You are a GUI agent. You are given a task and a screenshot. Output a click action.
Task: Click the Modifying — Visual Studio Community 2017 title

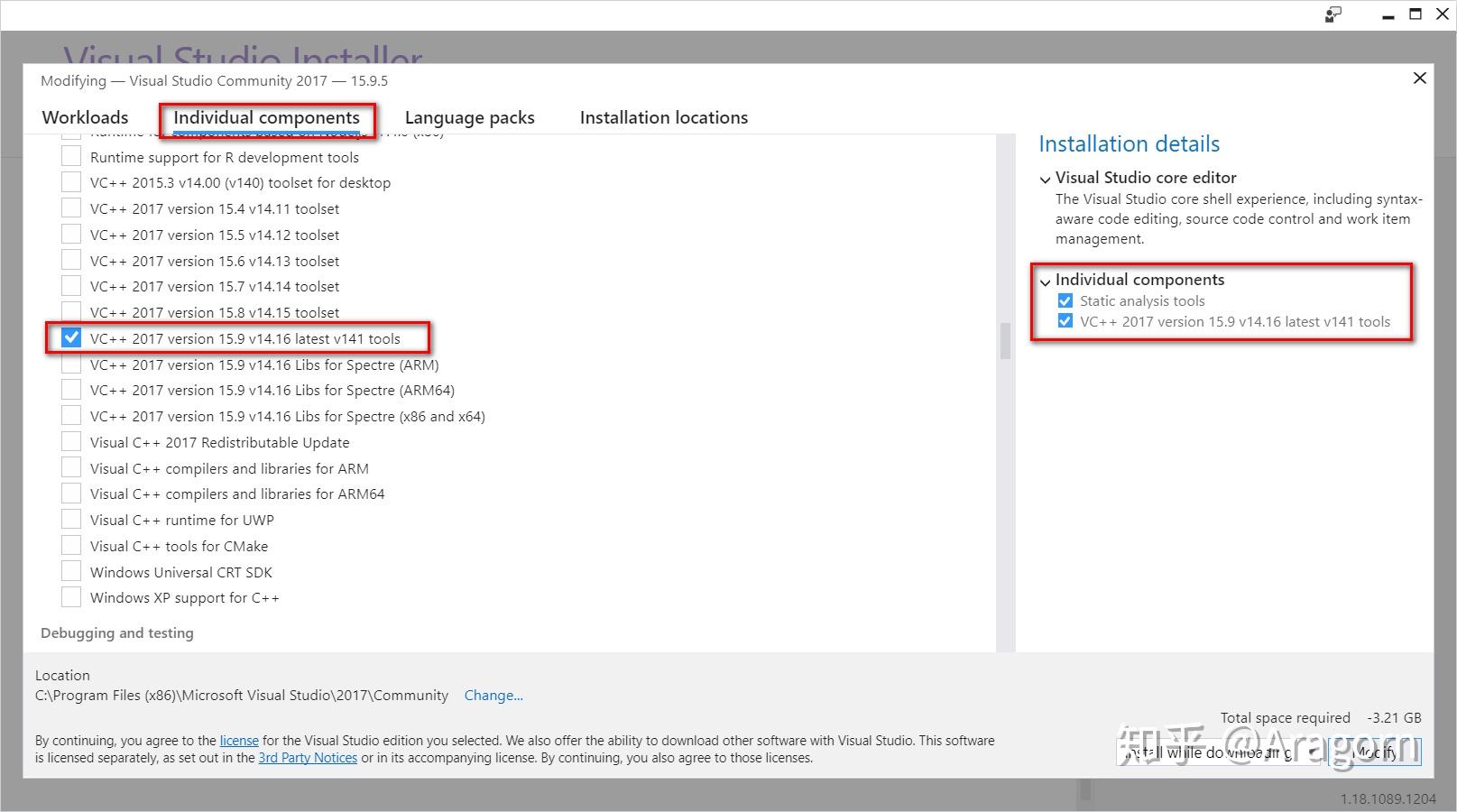[214, 80]
